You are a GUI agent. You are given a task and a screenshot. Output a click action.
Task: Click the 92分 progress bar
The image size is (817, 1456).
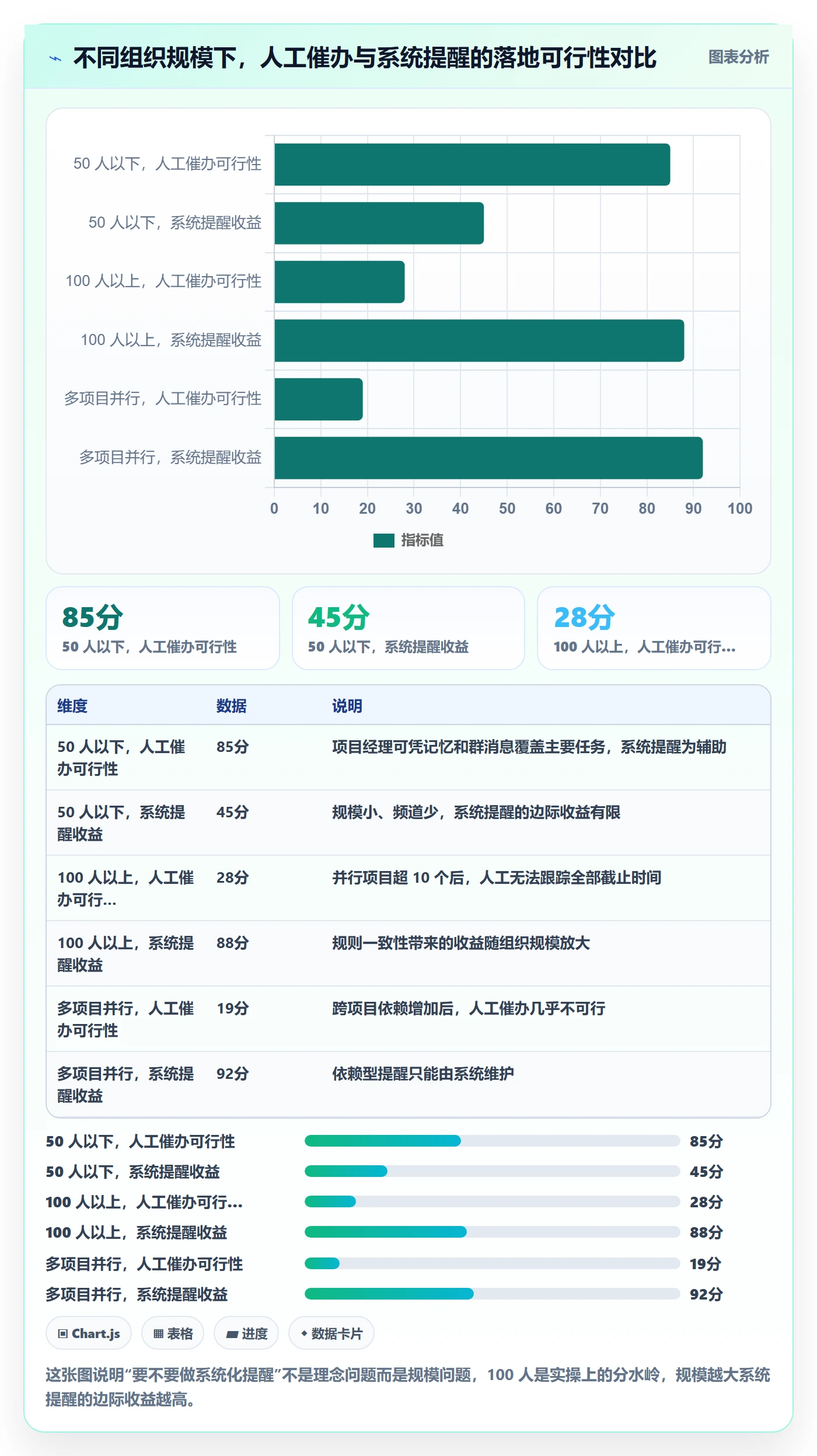[x=493, y=1294]
